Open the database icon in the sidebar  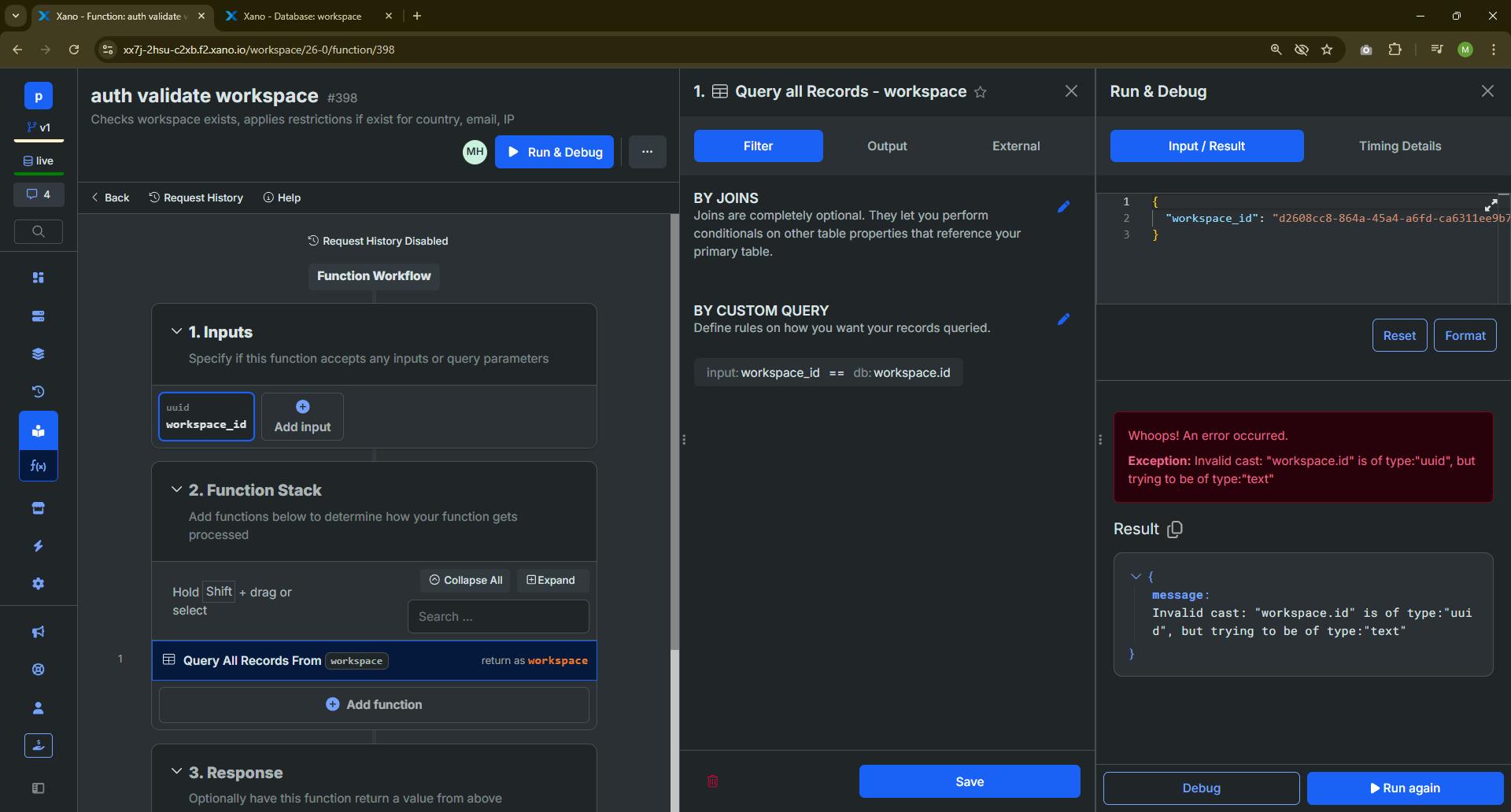coord(39,316)
